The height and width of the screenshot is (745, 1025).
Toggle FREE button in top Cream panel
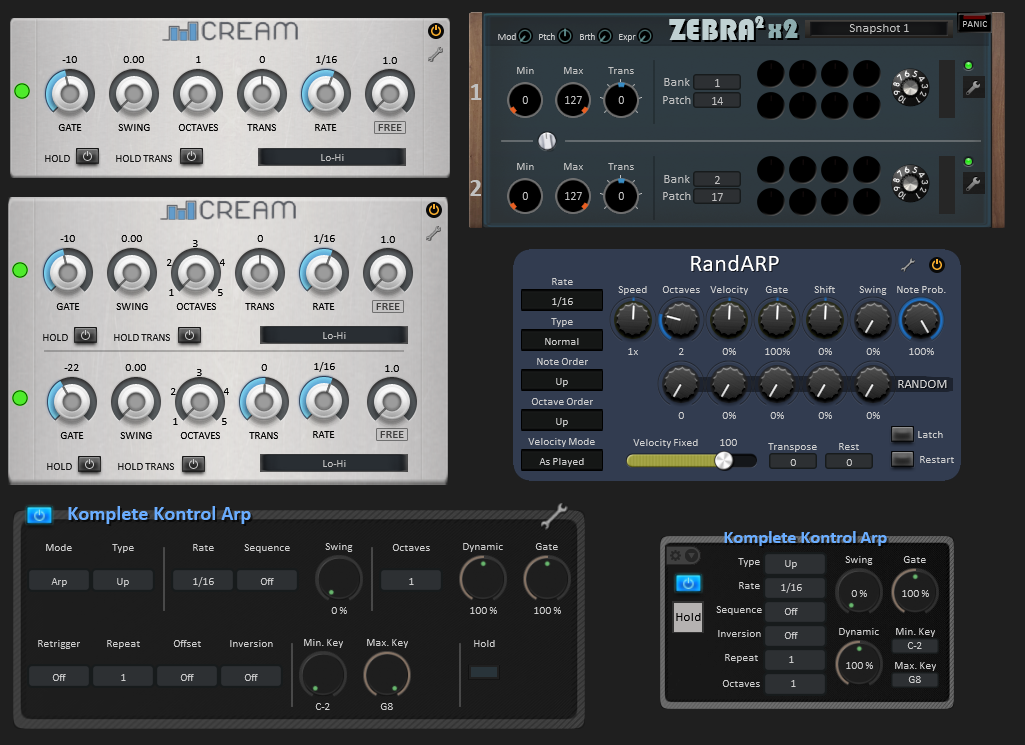[390, 127]
